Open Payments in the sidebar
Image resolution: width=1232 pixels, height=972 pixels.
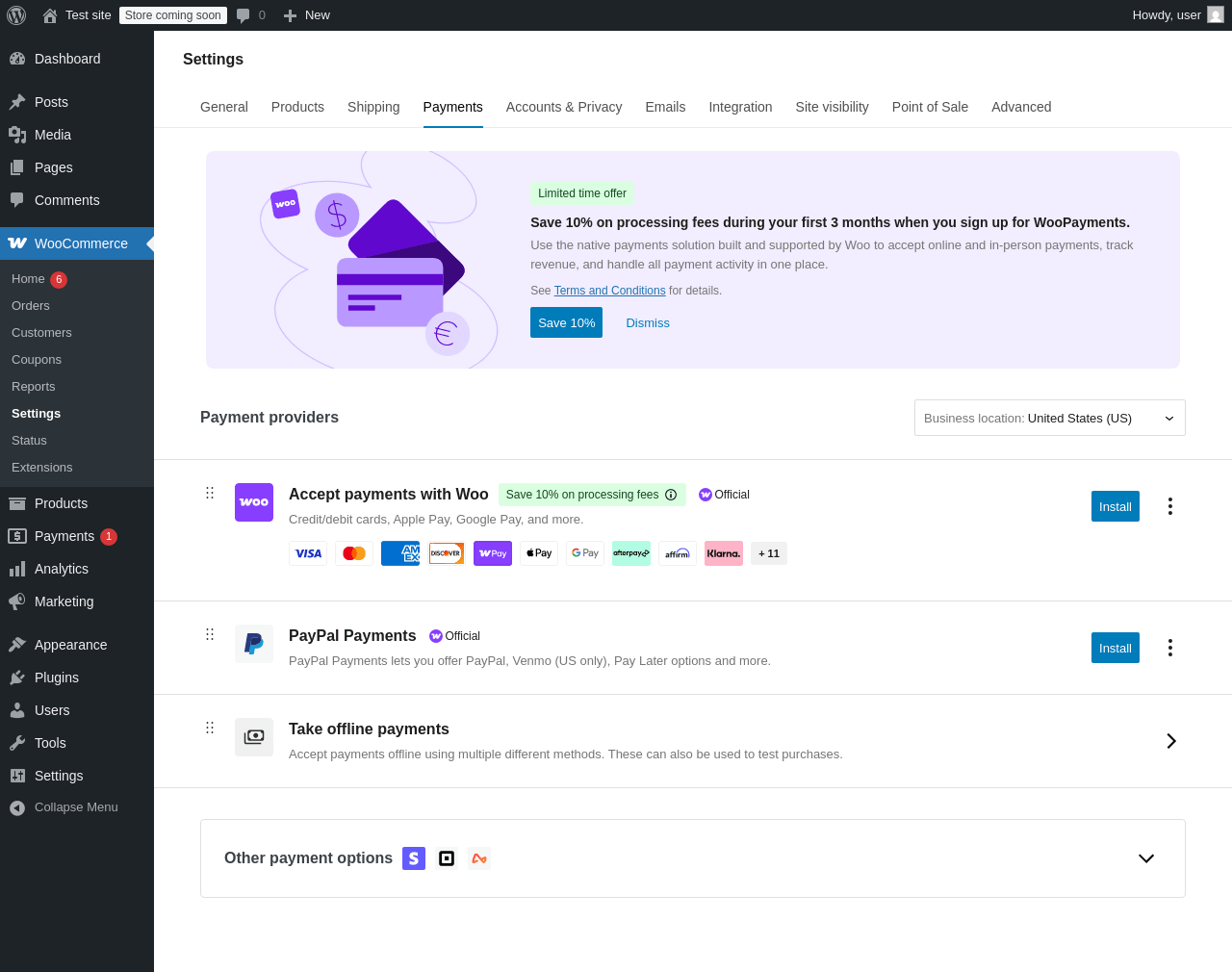77,536
